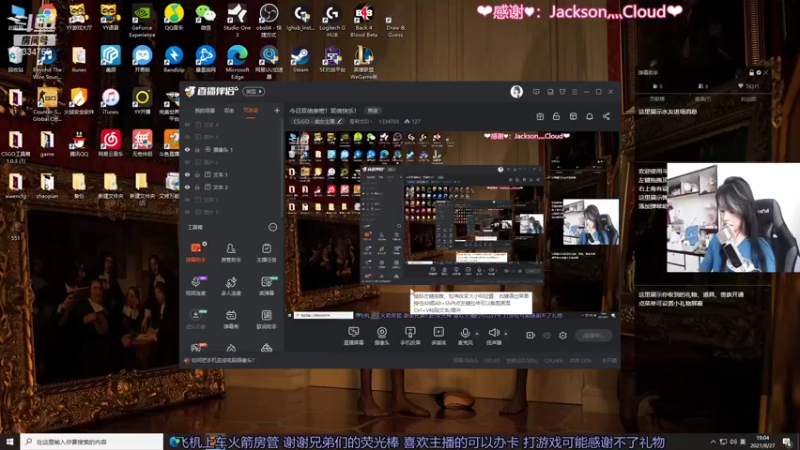Open Bandizip desktop shortcut
Viewport: 800px width, 450px height.
(x=173, y=60)
